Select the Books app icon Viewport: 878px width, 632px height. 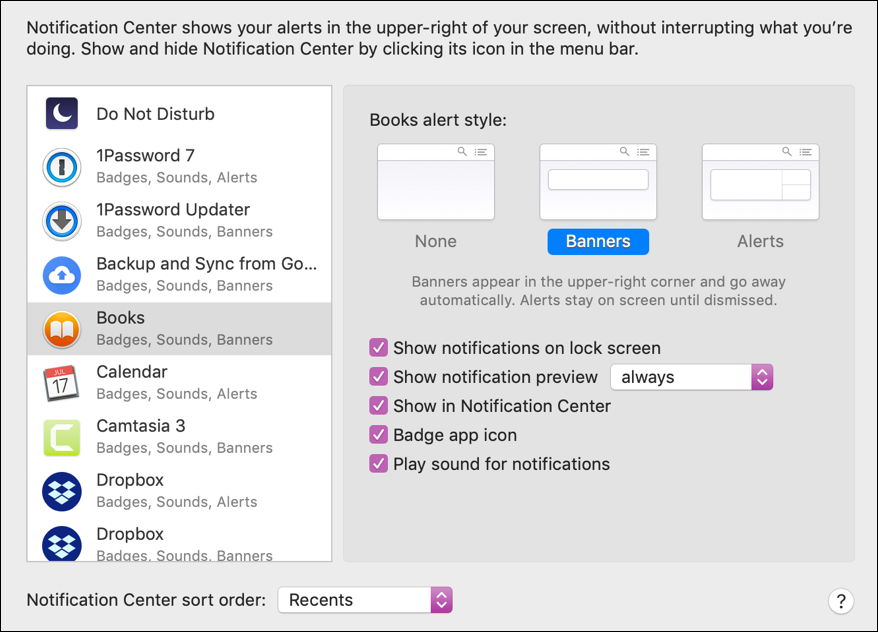[62, 328]
